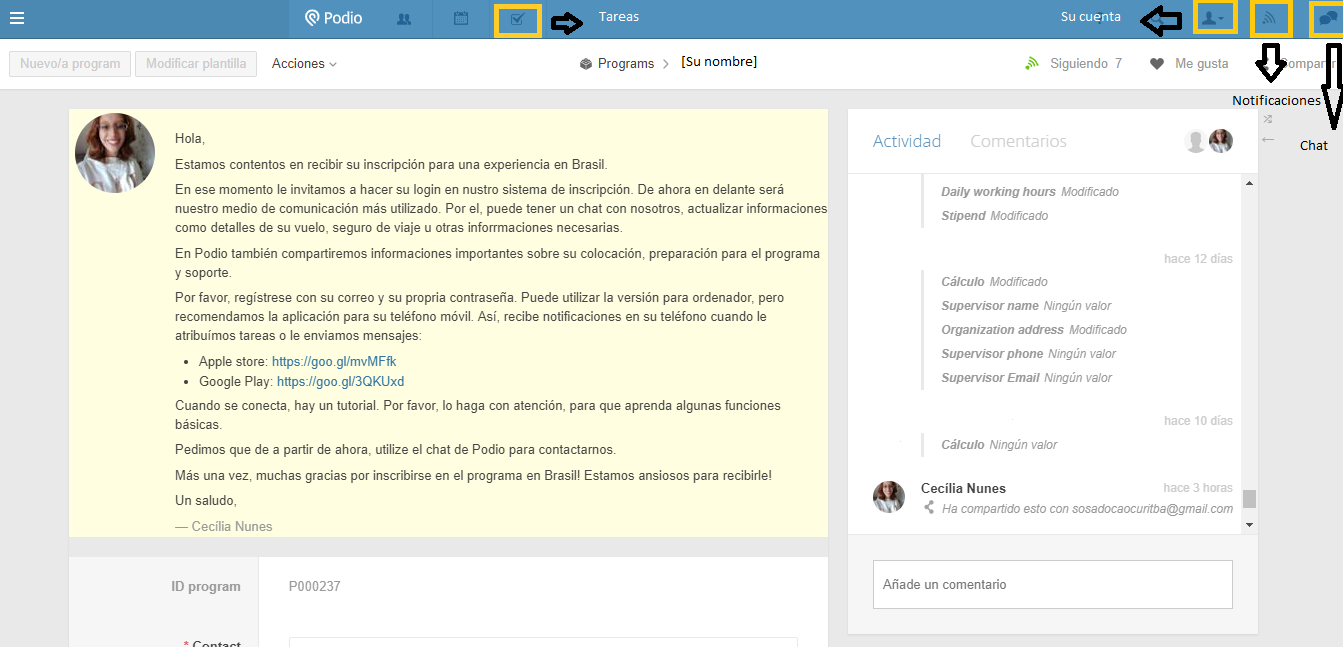The height and width of the screenshot is (647, 1343).
Task: Click the Nuevo/a program button
Action: (70, 64)
